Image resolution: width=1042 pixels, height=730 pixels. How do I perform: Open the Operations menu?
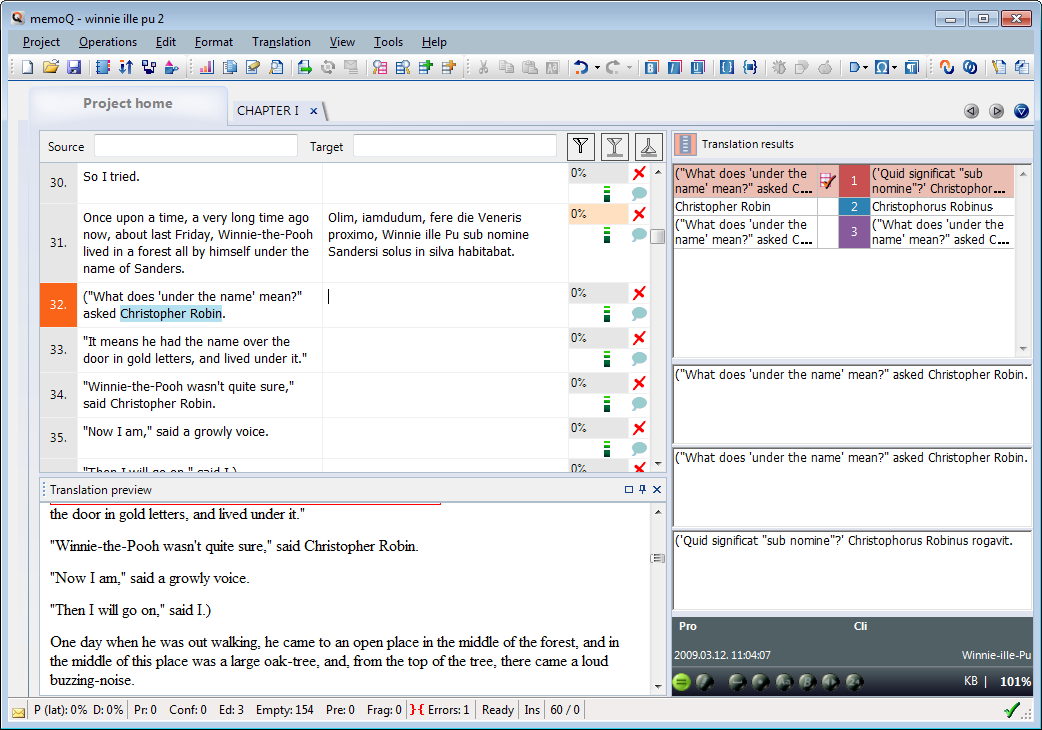[x=108, y=42]
